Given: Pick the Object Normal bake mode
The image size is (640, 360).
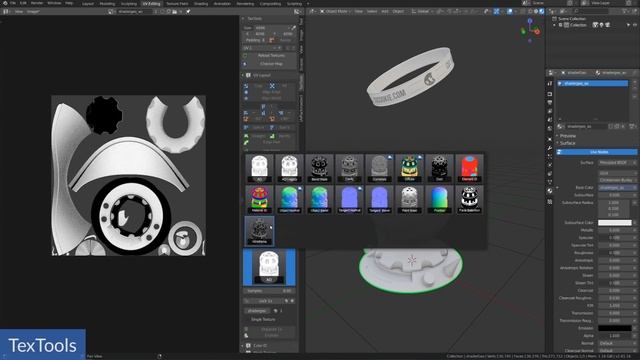Looking at the screenshot, I should pos(289,200).
